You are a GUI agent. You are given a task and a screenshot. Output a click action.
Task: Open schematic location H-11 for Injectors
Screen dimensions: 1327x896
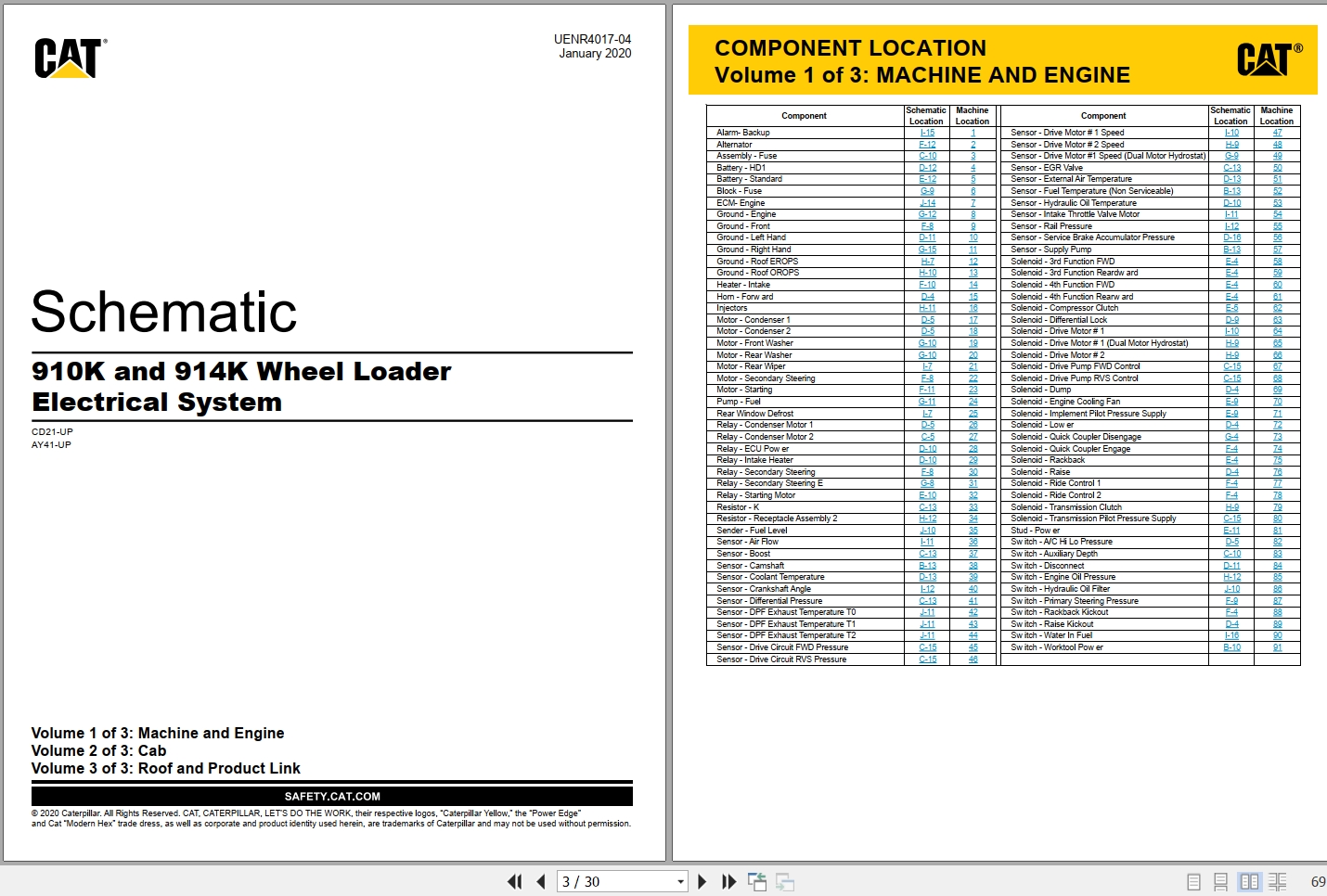[927, 308]
